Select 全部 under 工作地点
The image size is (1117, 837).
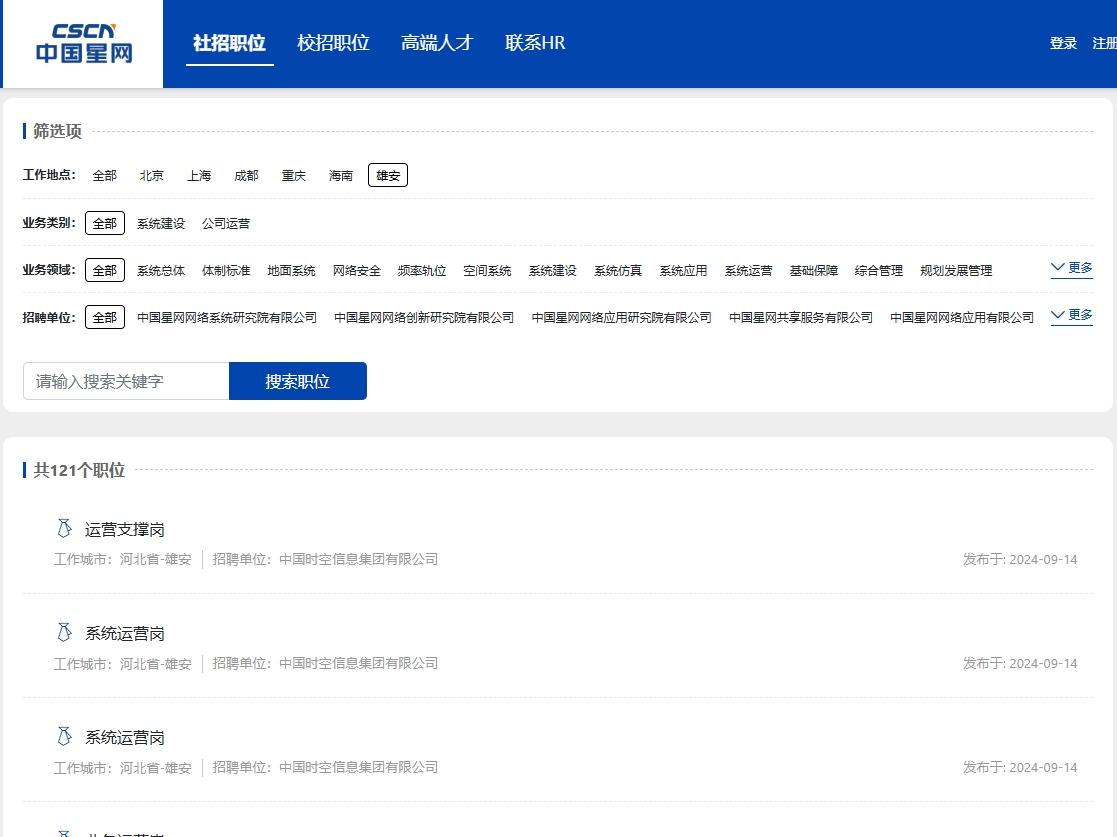(x=105, y=175)
